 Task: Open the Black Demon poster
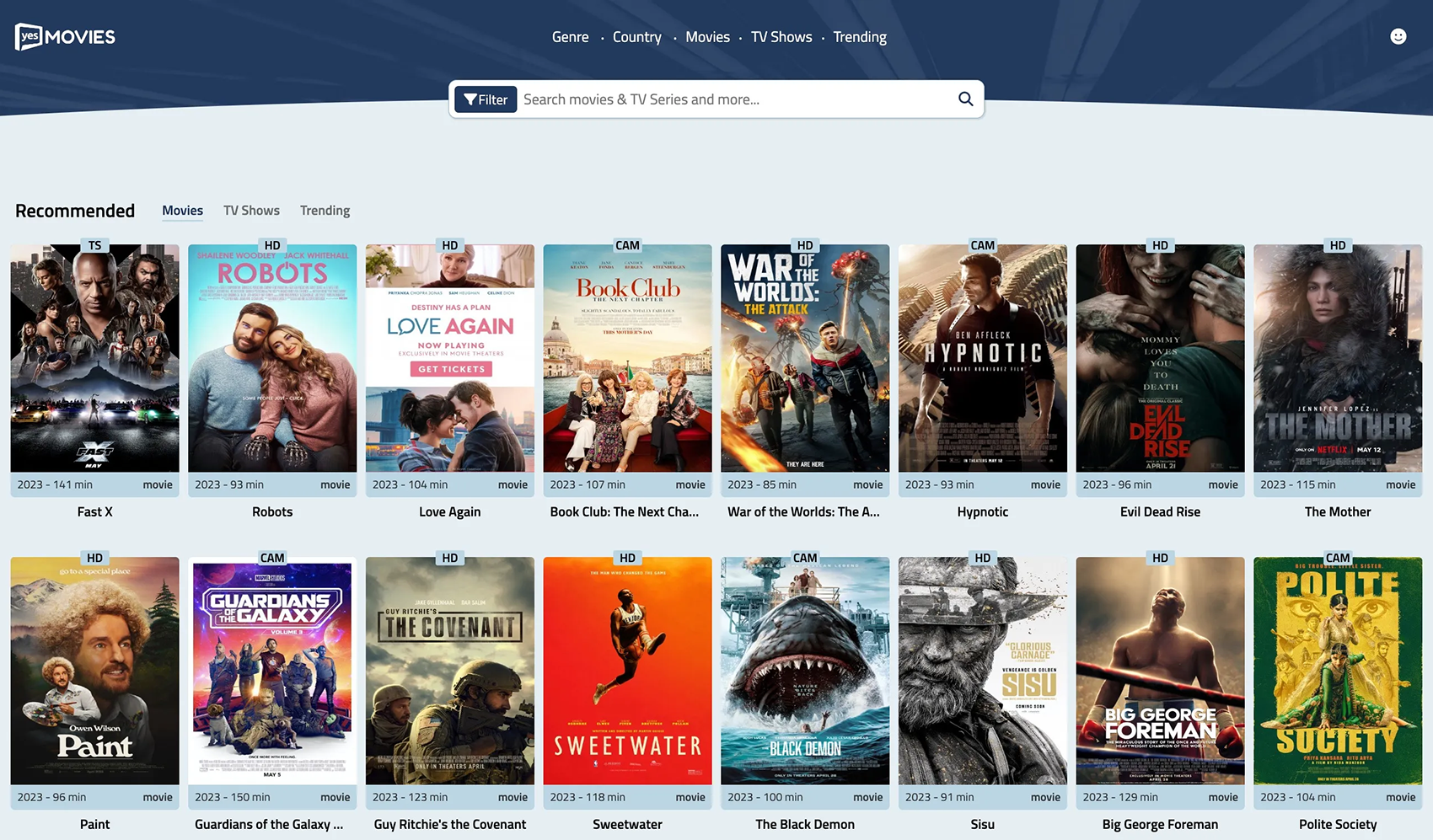[805, 671]
